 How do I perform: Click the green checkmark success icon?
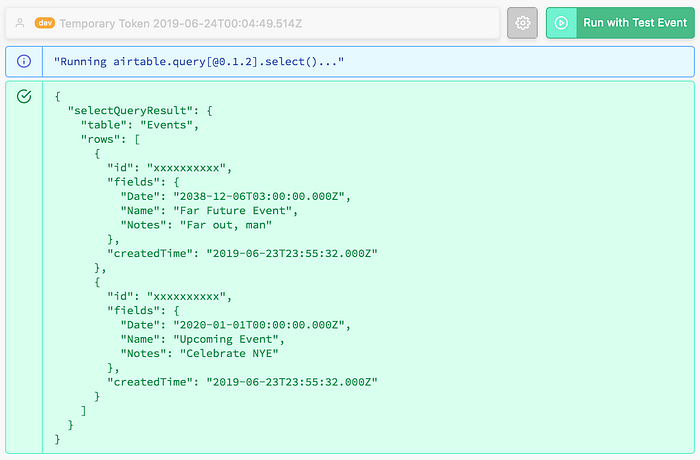point(24,96)
